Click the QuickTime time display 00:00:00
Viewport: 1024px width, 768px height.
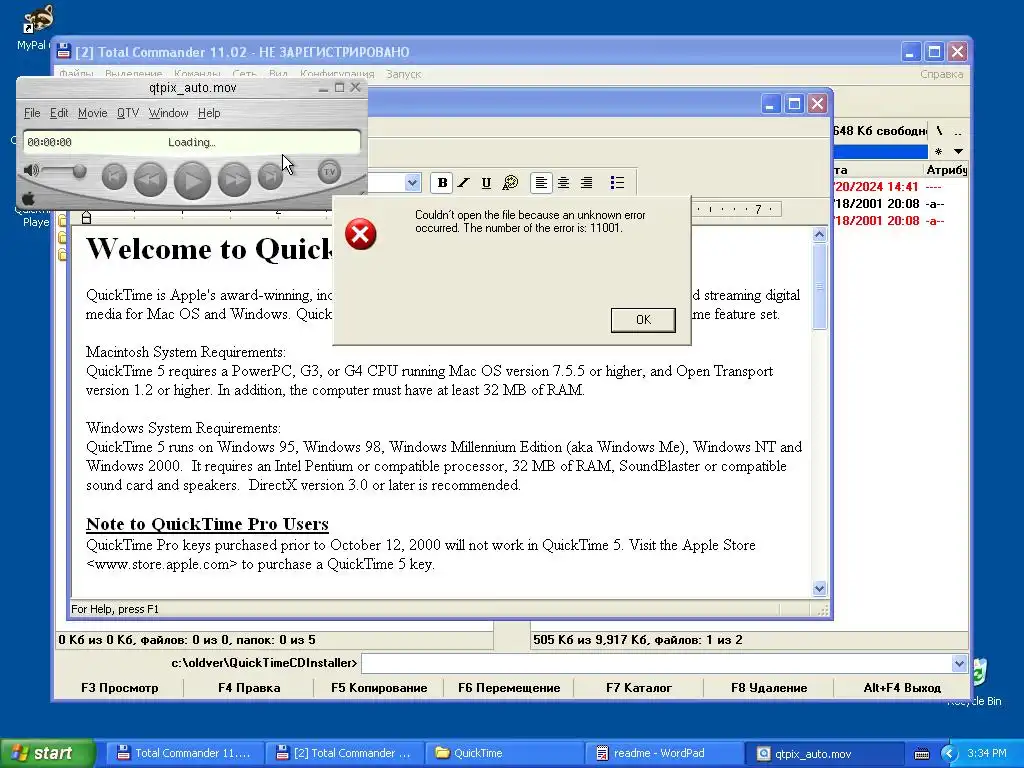click(x=50, y=142)
